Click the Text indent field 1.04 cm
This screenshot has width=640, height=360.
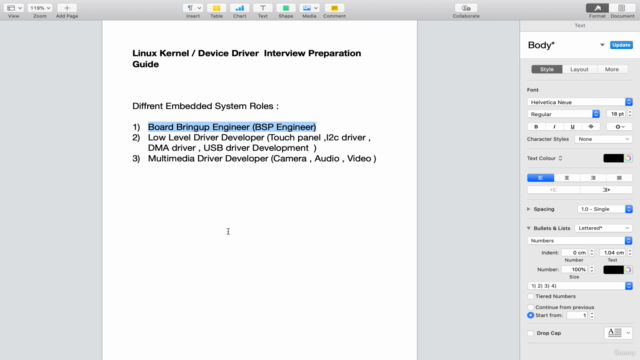pyautogui.click(x=613, y=253)
